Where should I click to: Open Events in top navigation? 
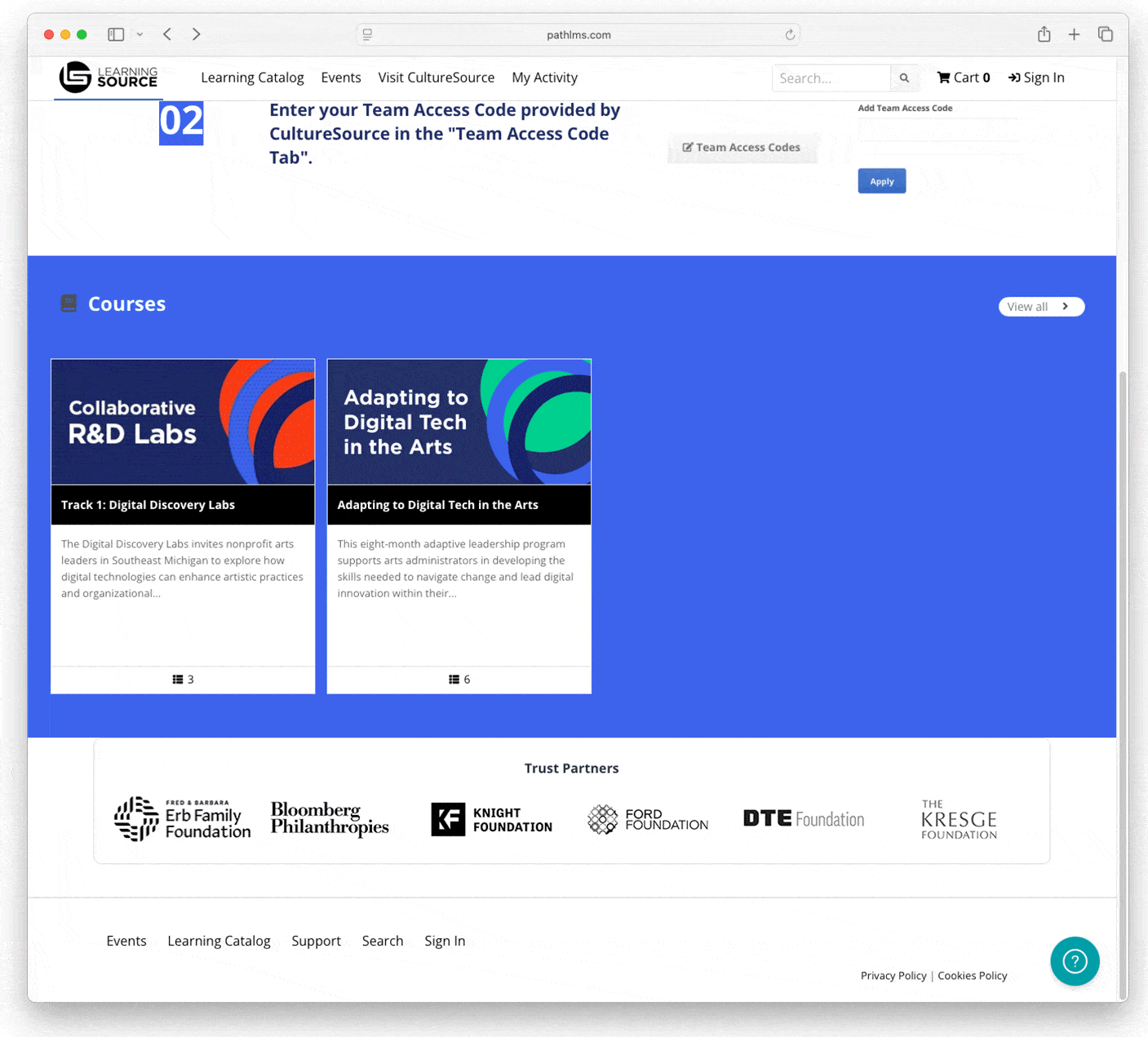[341, 78]
